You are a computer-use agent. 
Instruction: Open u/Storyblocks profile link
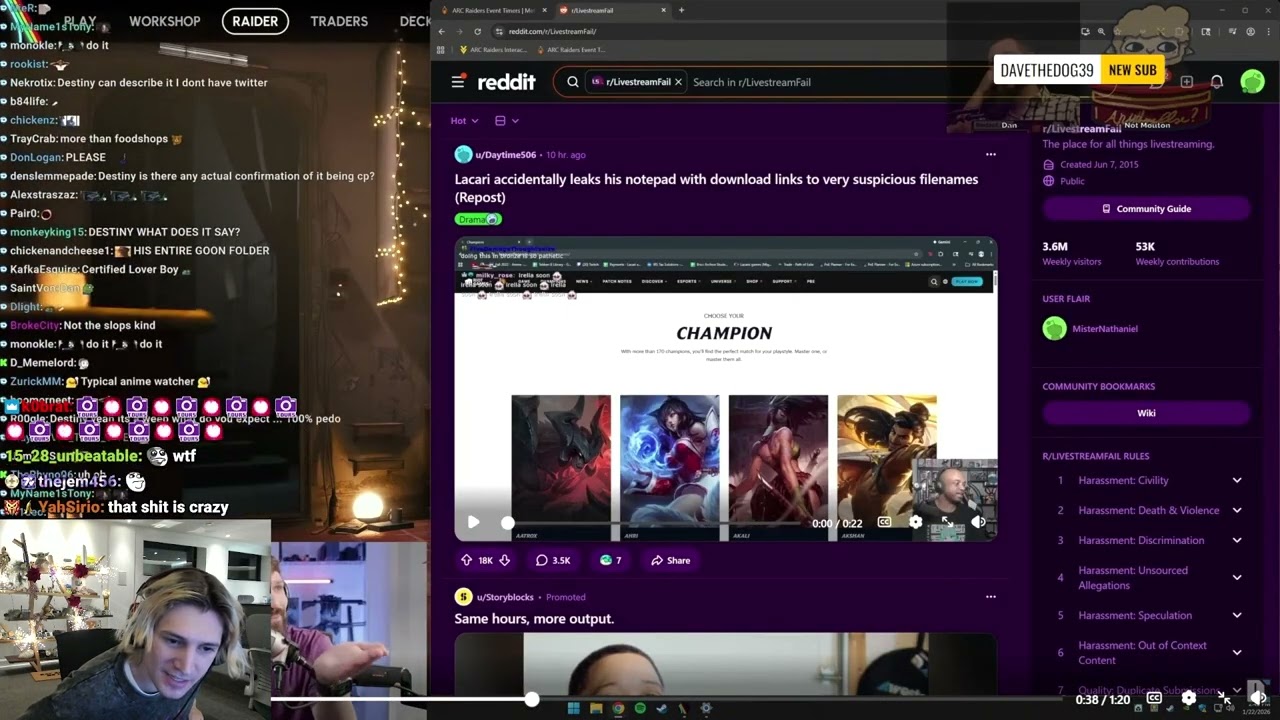tap(505, 597)
